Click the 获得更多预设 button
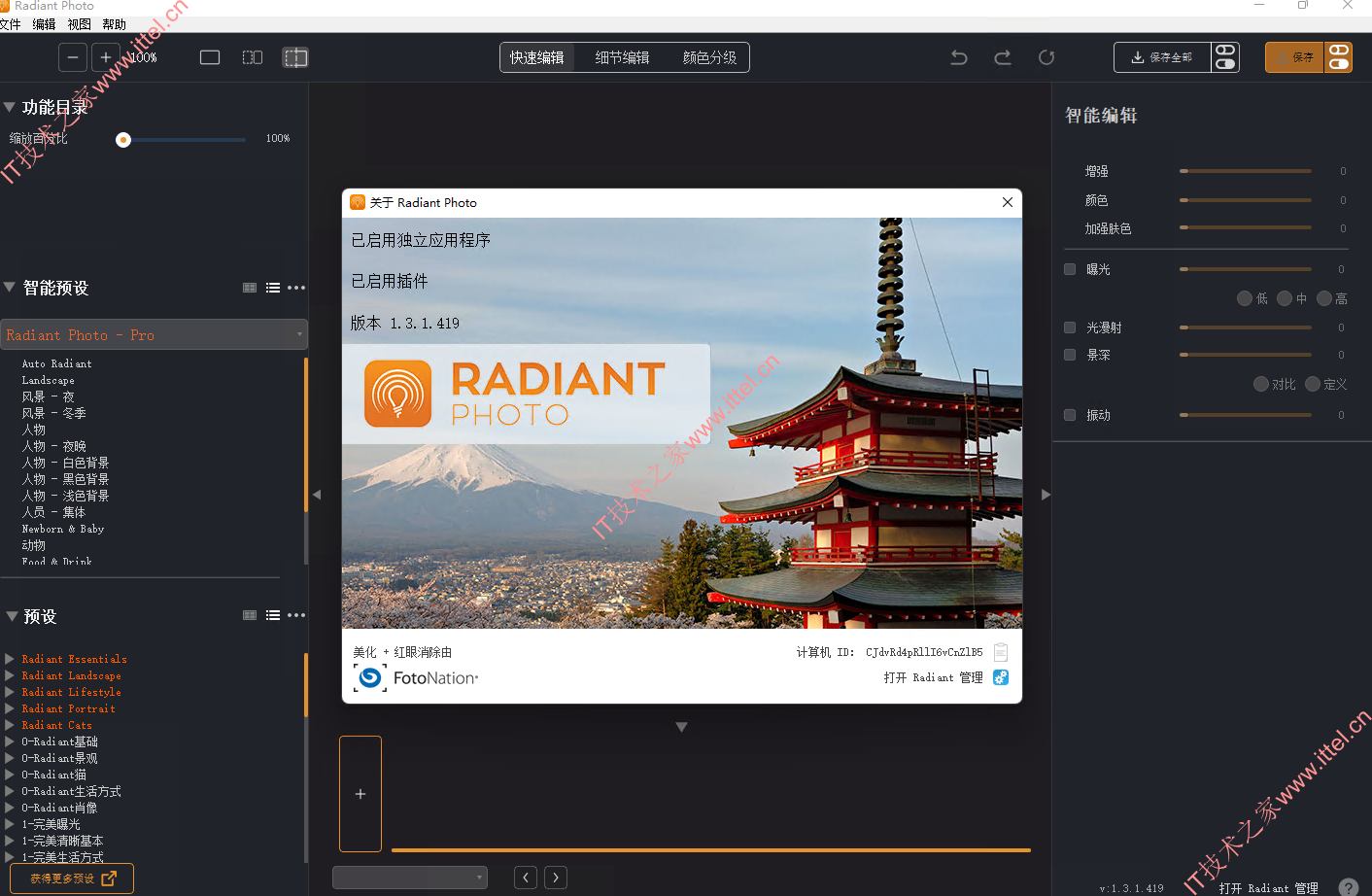This screenshot has width=1372, height=896. 74,879
